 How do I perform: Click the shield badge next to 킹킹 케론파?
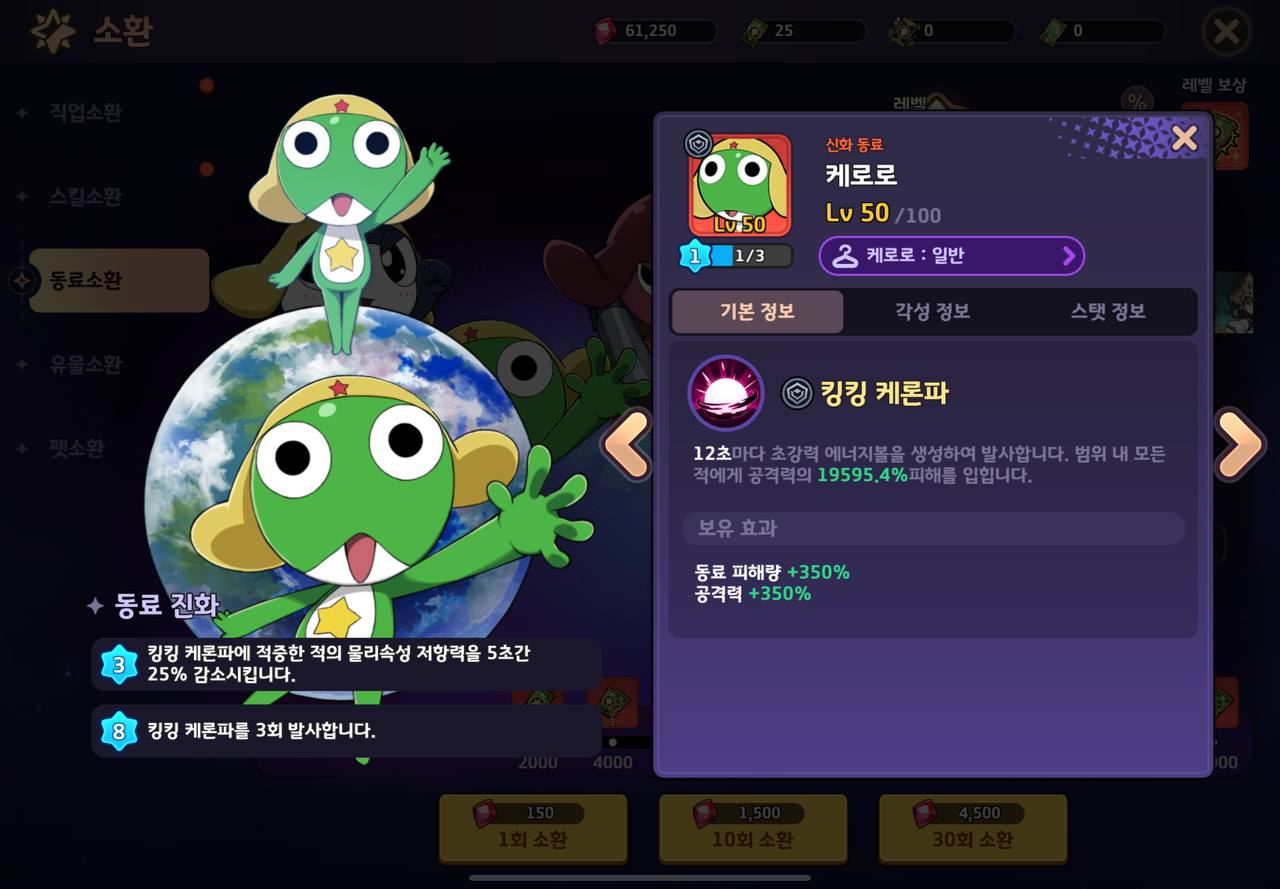click(x=797, y=393)
